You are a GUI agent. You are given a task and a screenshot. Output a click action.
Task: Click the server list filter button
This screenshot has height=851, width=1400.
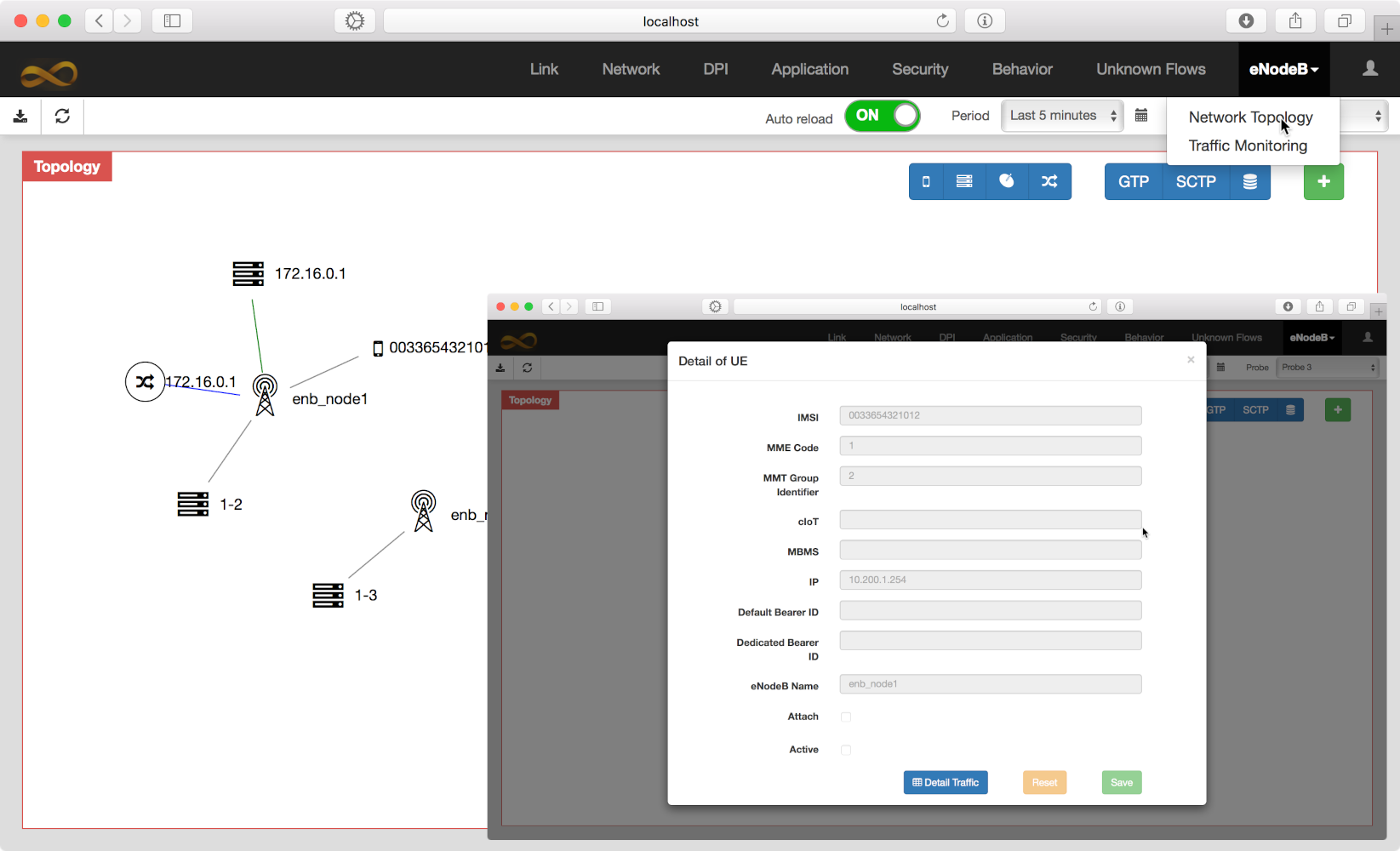[x=964, y=181]
